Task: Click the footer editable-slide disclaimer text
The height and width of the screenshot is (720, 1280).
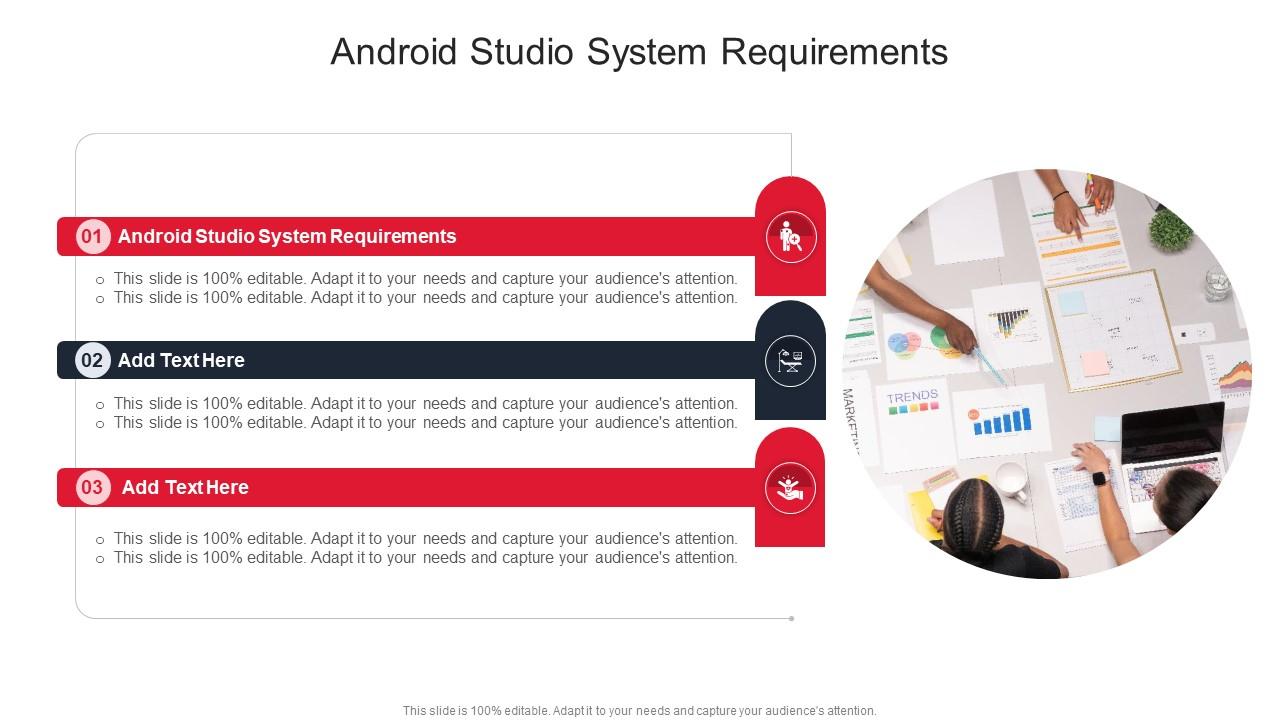Action: point(638,710)
